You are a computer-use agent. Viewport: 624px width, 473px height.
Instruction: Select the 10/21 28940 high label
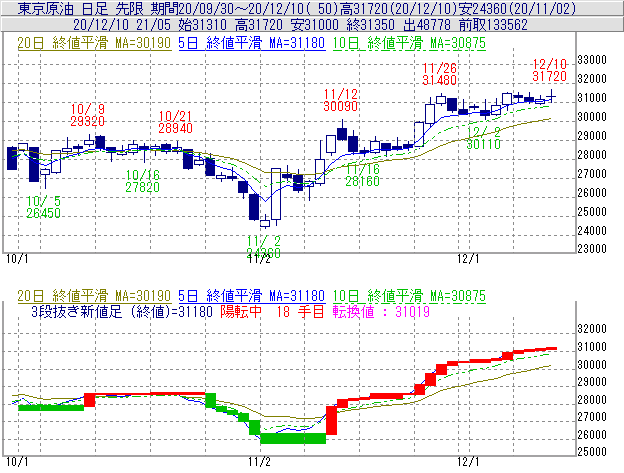point(175,122)
